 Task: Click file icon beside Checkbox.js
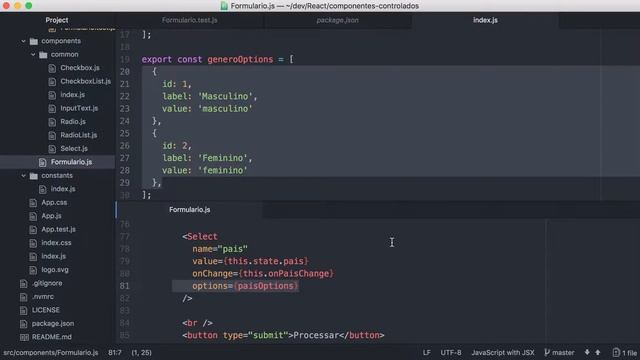52,68
